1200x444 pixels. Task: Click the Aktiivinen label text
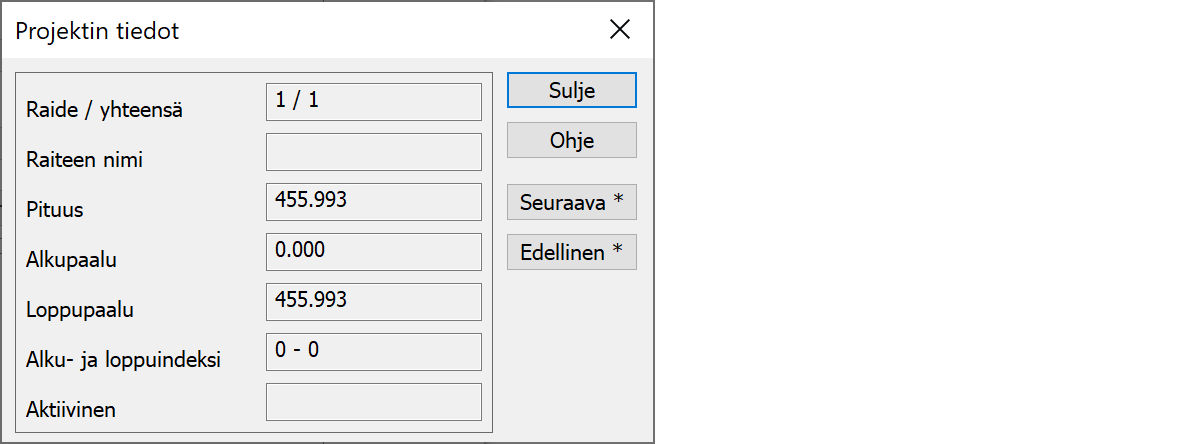(x=72, y=410)
